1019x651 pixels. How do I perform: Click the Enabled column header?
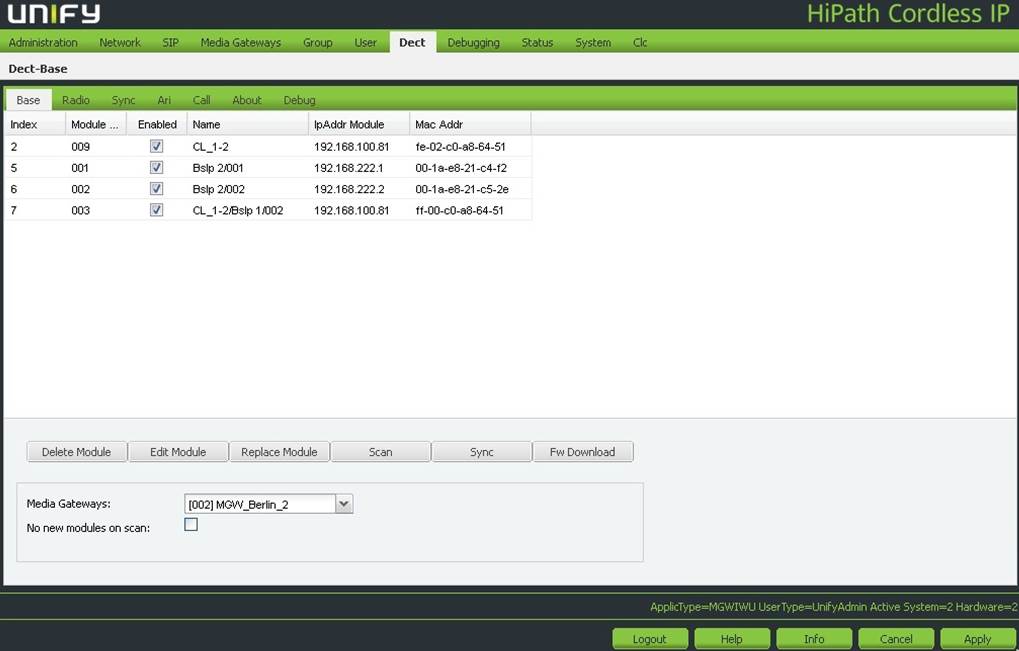click(157, 124)
